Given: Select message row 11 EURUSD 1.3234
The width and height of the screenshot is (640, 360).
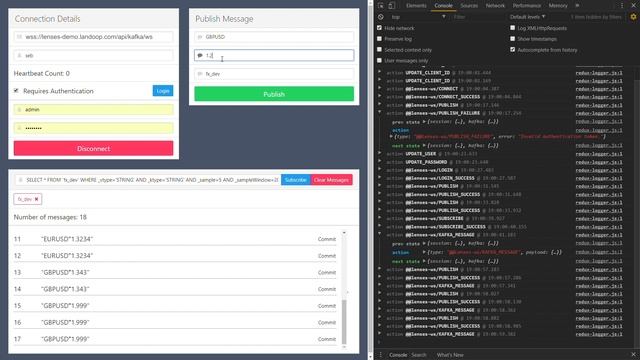Looking at the screenshot, I should 175,239.
